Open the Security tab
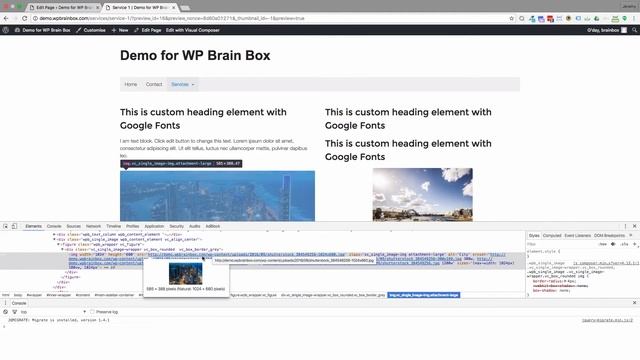The image size is (640, 360). pyautogui.click(x=176, y=226)
